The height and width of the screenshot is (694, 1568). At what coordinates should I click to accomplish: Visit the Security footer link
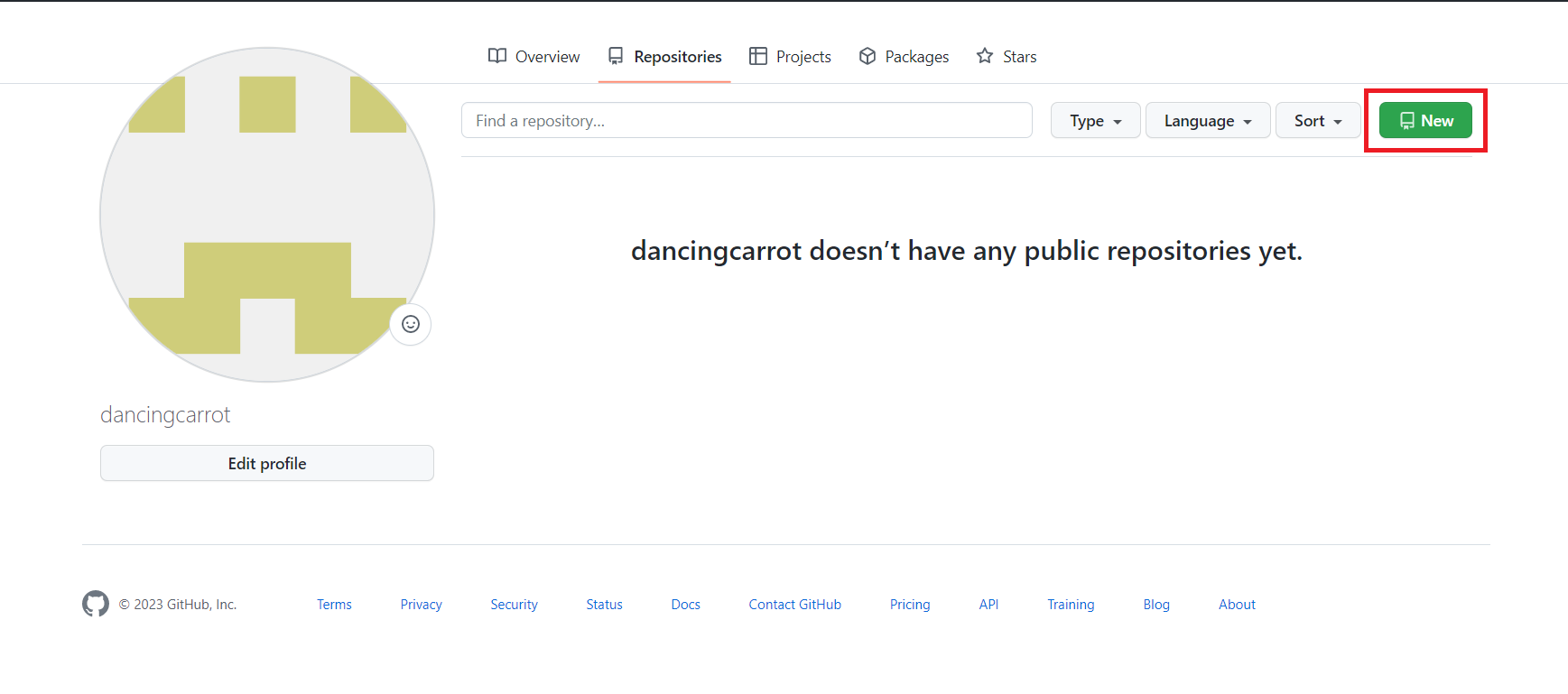pyautogui.click(x=515, y=605)
